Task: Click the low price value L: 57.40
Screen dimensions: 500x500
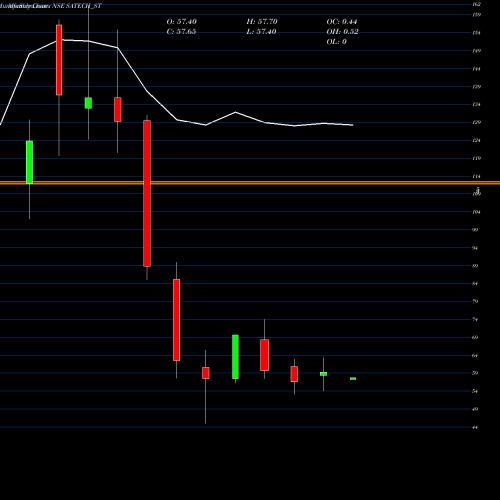Action: (261, 32)
